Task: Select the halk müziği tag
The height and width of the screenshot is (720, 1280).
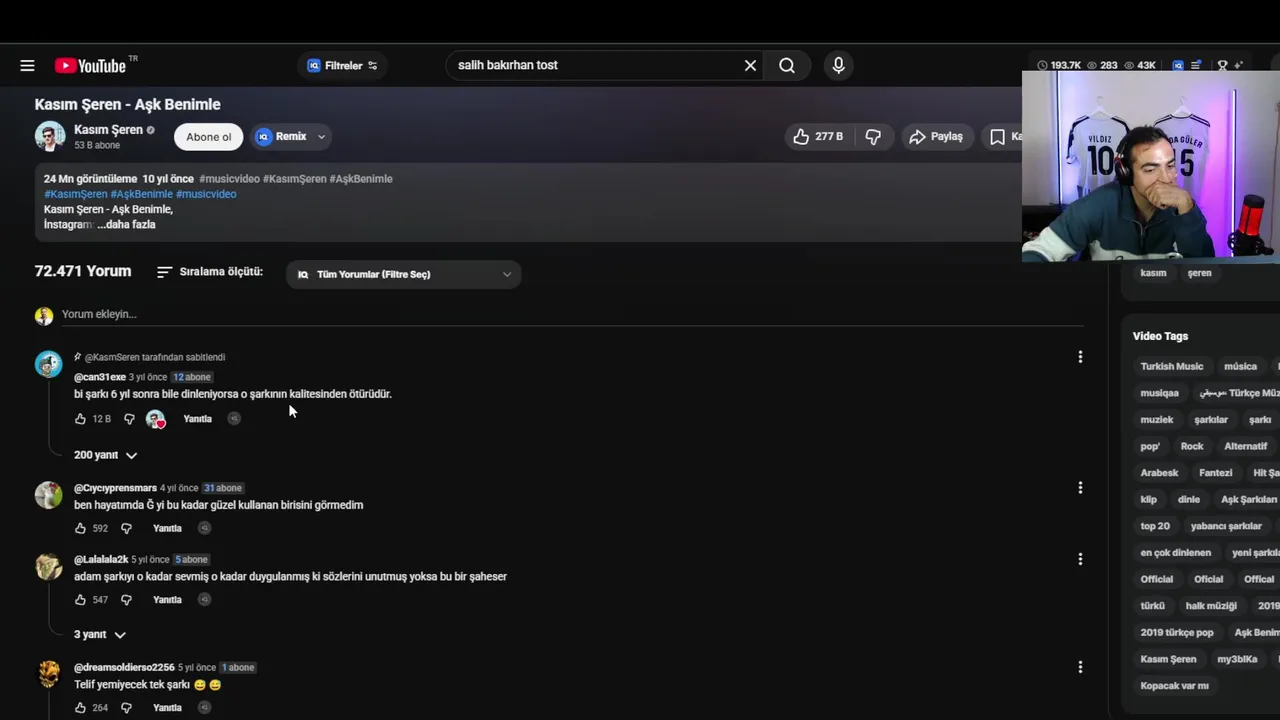Action: tap(1211, 606)
